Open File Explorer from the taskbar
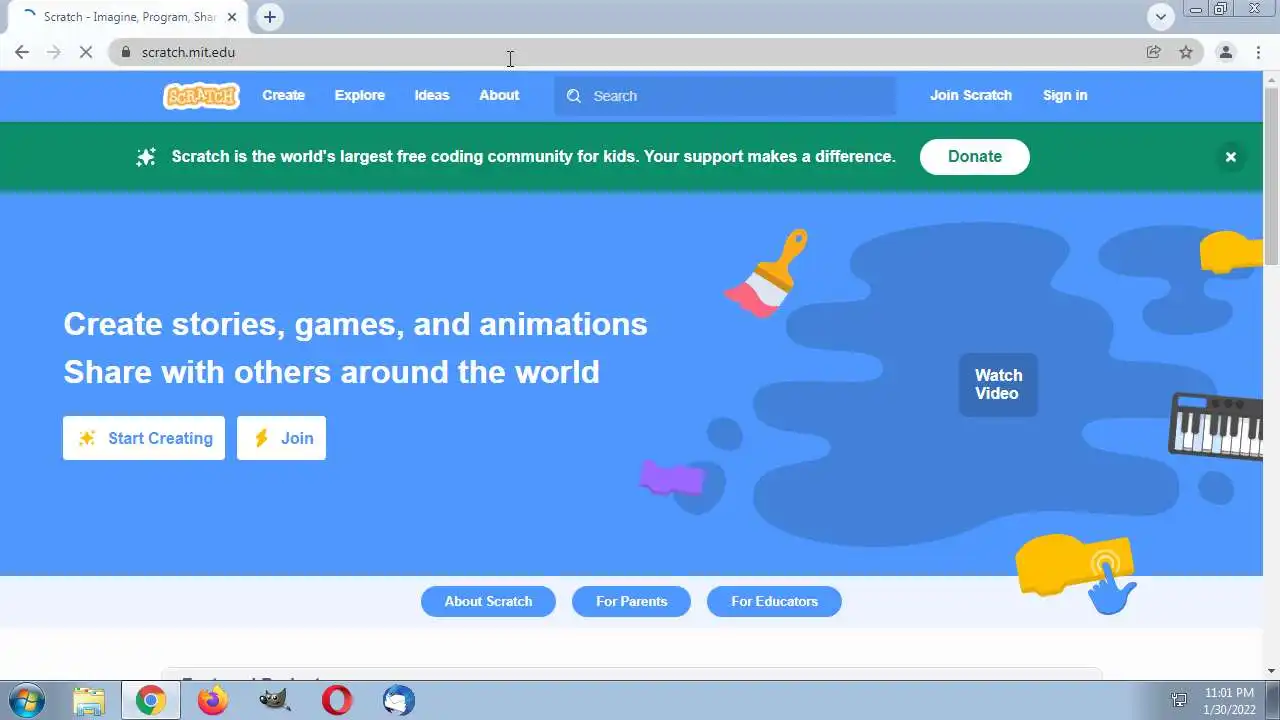1280x720 pixels. [88, 700]
